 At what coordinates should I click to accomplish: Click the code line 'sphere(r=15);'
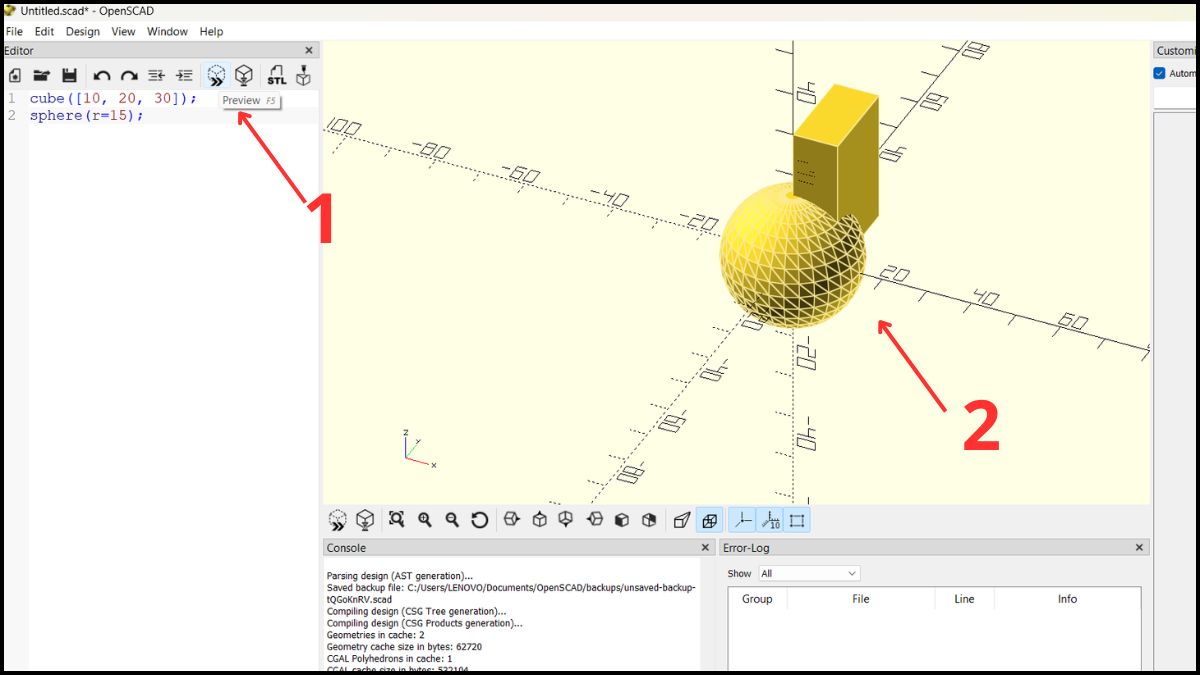[87, 115]
